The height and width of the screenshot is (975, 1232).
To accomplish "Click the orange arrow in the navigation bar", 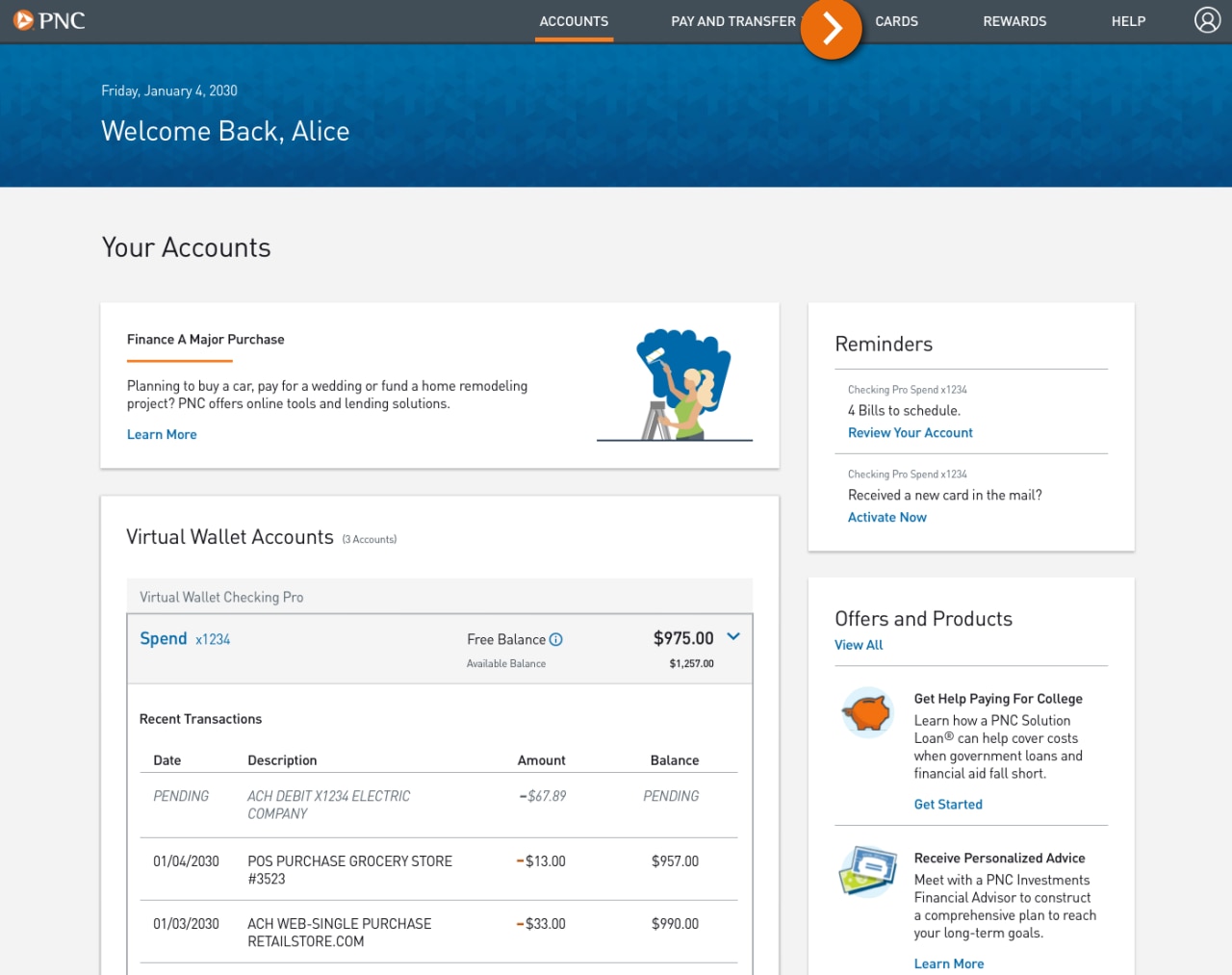I will pyautogui.click(x=831, y=30).
